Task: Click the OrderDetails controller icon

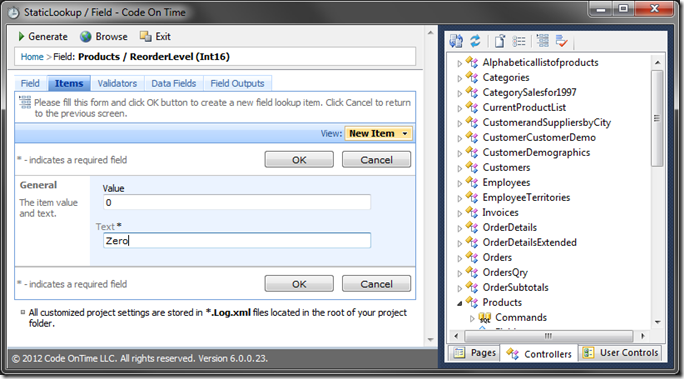Action: (472, 227)
